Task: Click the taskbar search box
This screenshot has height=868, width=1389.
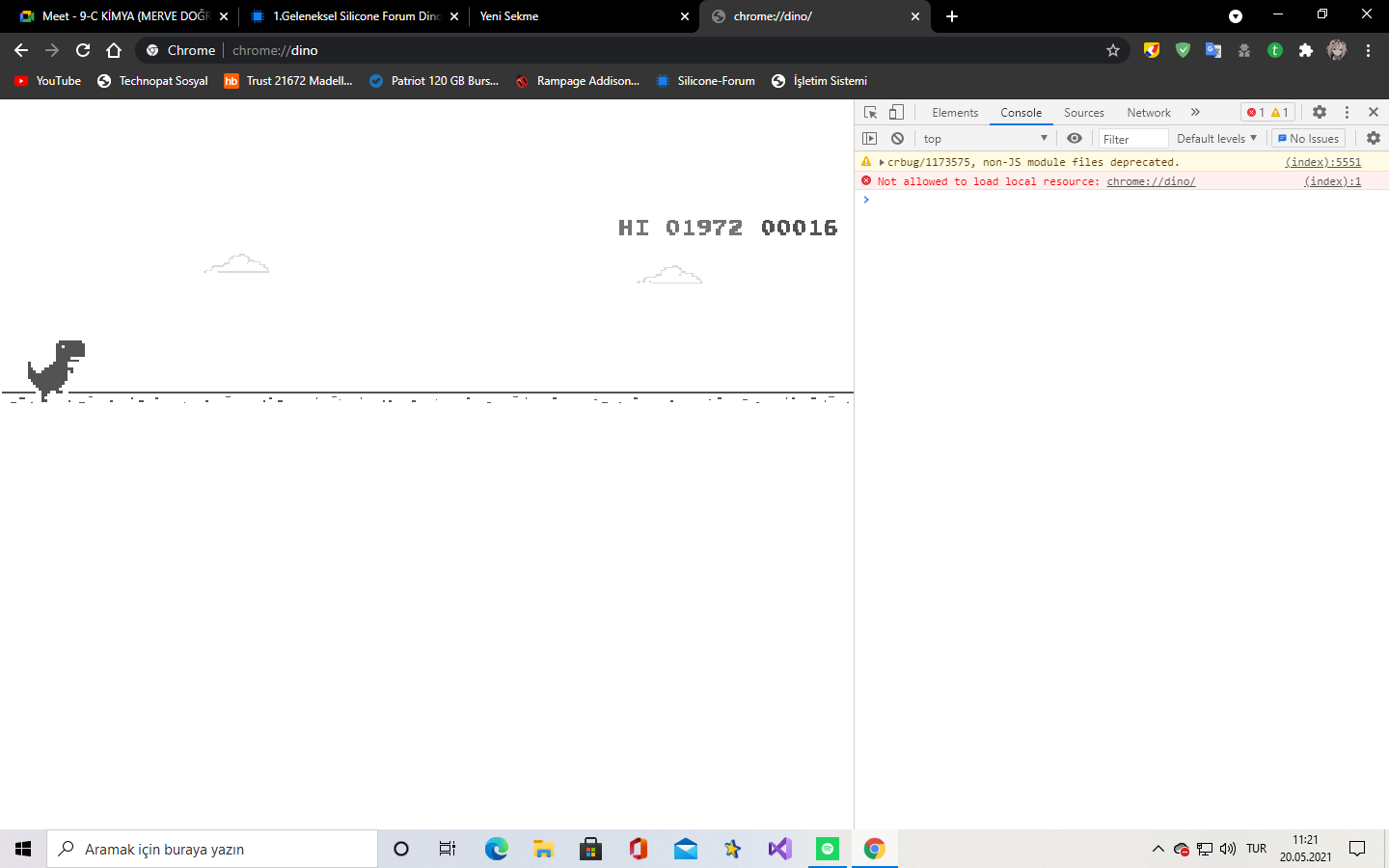Action: (212, 849)
